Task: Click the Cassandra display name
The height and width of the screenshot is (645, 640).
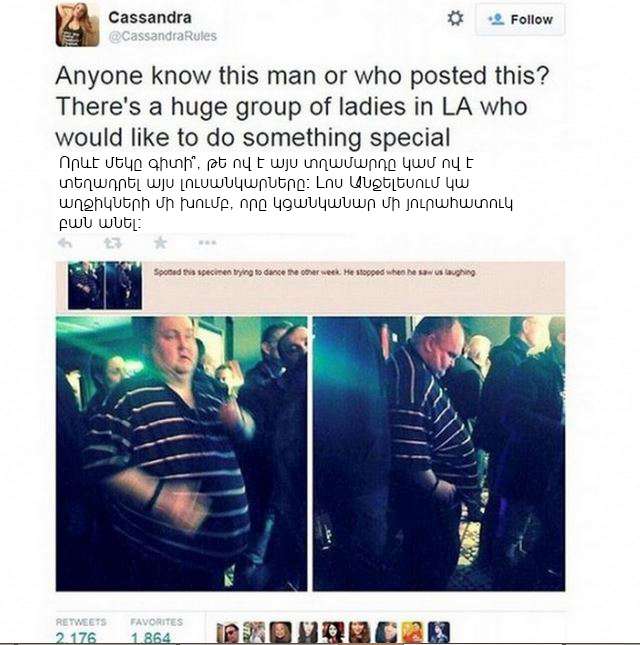Action: click(x=150, y=17)
